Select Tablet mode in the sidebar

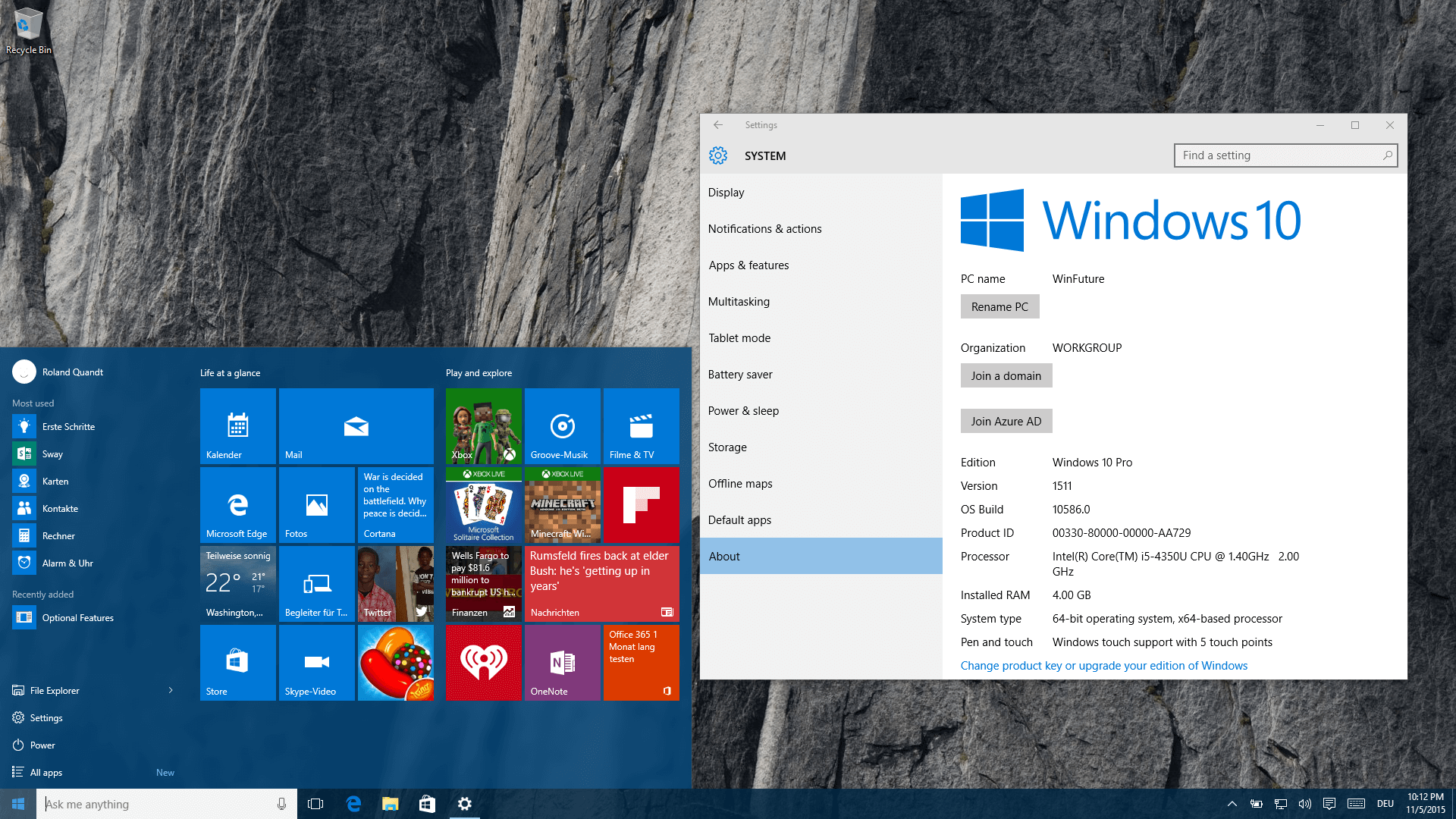pos(739,338)
